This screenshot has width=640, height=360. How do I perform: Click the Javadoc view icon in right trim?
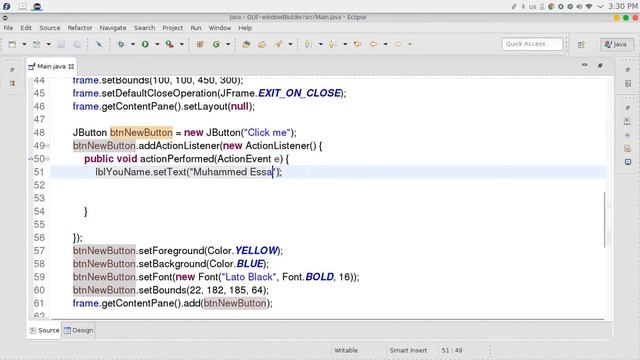[x=628, y=135]
